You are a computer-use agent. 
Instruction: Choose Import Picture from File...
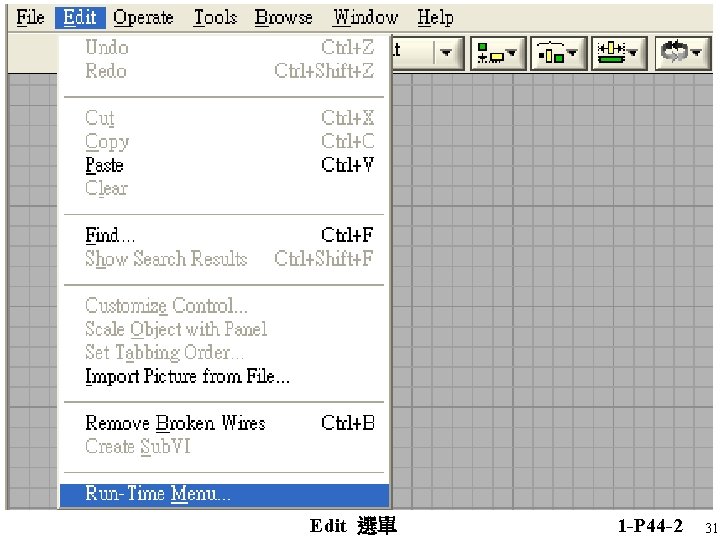coord(225,376)
